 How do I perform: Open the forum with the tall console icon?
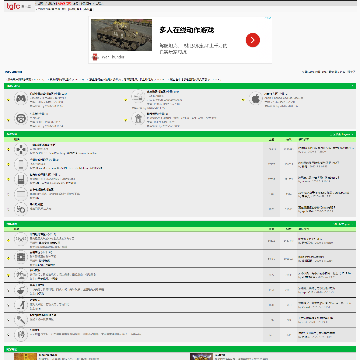(x=21, y=179)
